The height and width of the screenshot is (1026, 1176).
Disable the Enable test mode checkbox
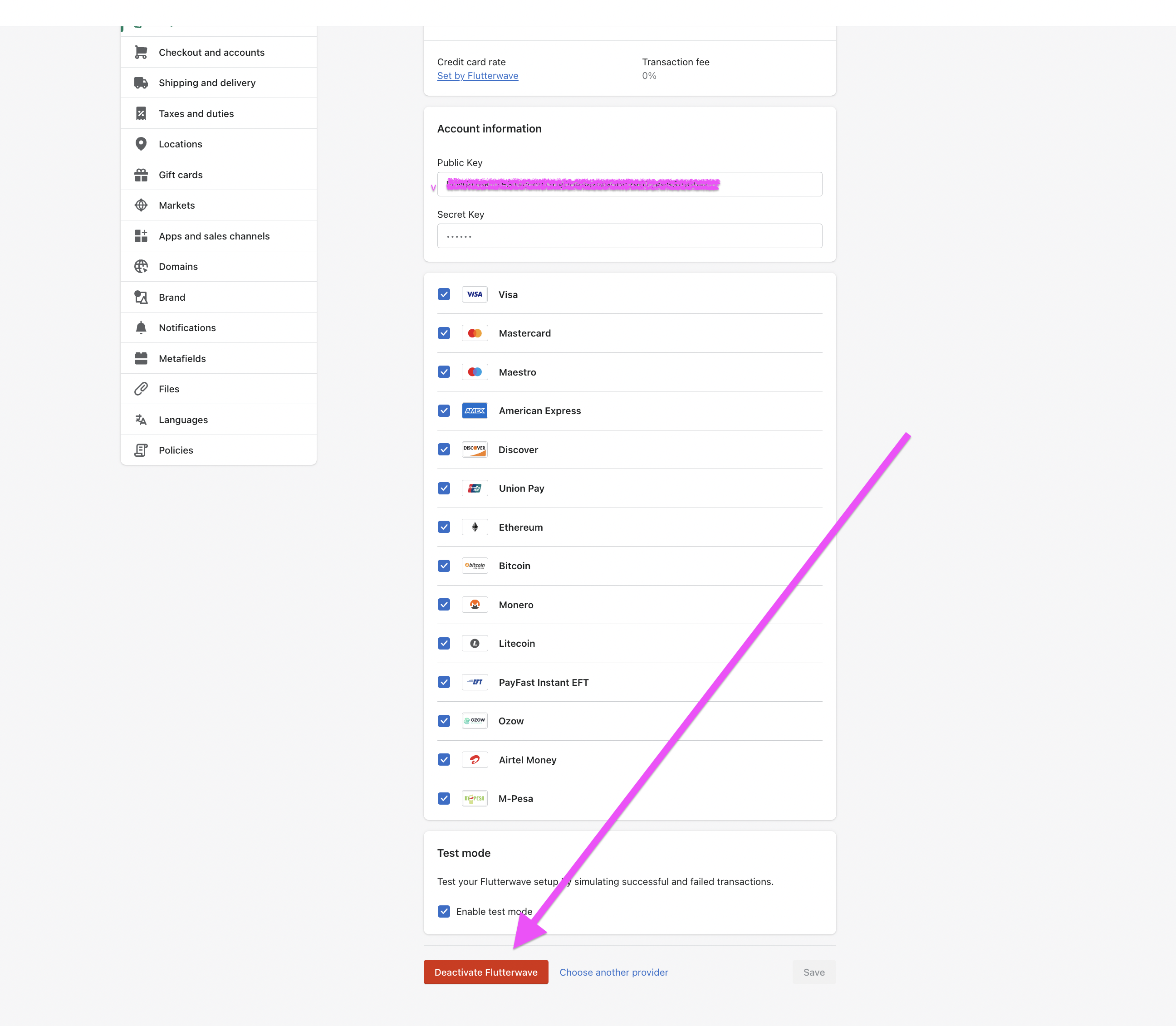[x=444, y=912]
